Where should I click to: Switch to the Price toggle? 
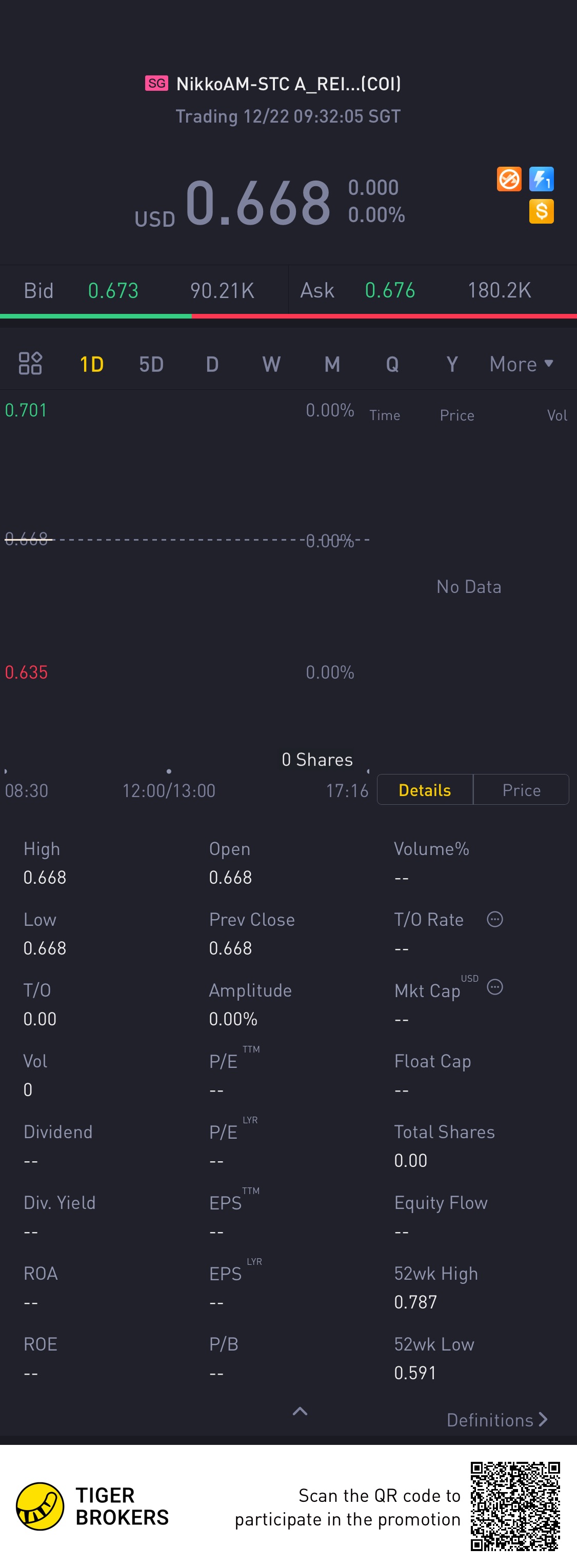[x=521, y=789]
